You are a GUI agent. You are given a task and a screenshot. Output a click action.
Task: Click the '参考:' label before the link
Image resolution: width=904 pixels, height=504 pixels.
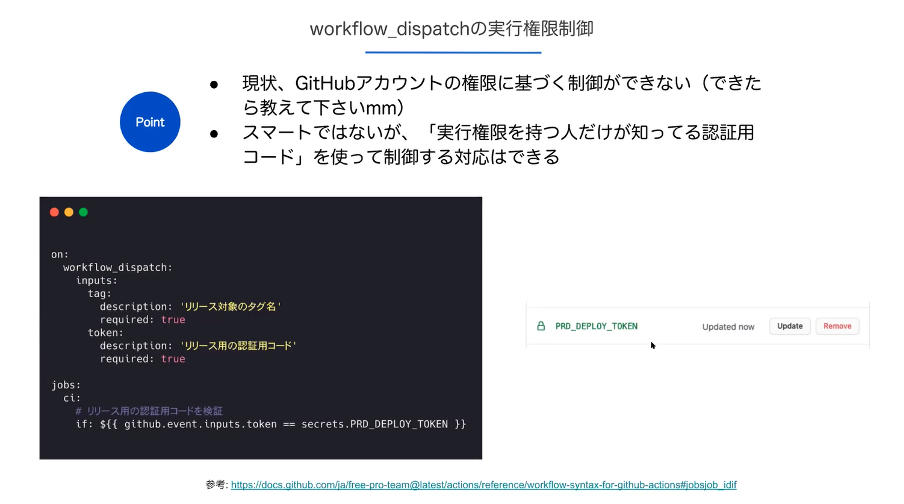pos(217,484)
